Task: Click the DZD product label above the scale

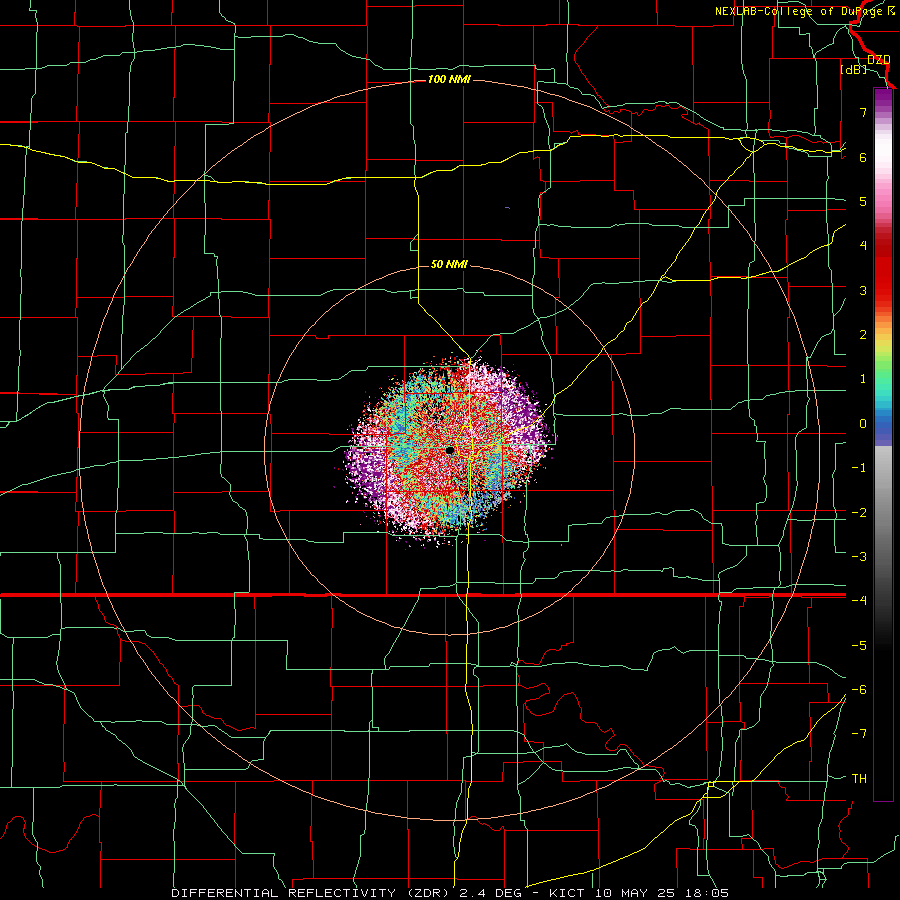Action: pyautogui.click(x=878, y=60)
